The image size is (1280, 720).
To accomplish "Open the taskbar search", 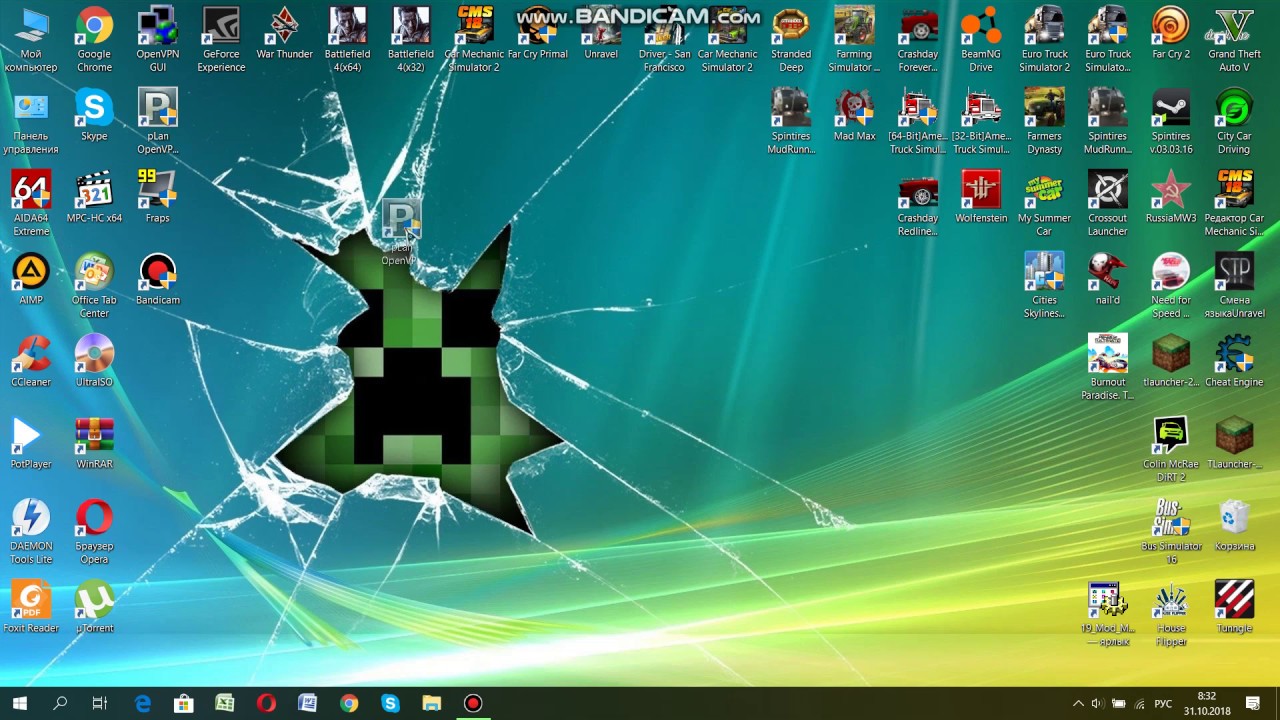I will click(x=60, y=703).
